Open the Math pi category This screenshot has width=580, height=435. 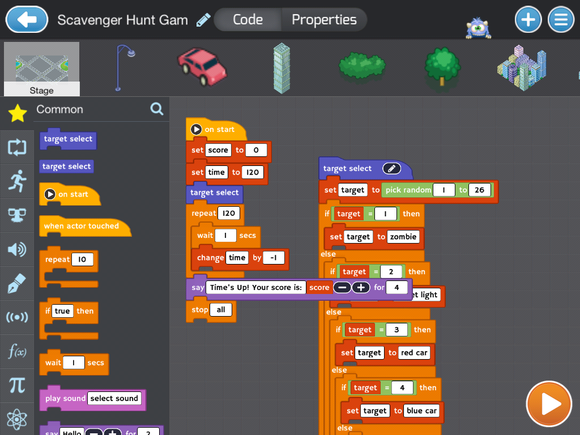click(x=17, y=385)
